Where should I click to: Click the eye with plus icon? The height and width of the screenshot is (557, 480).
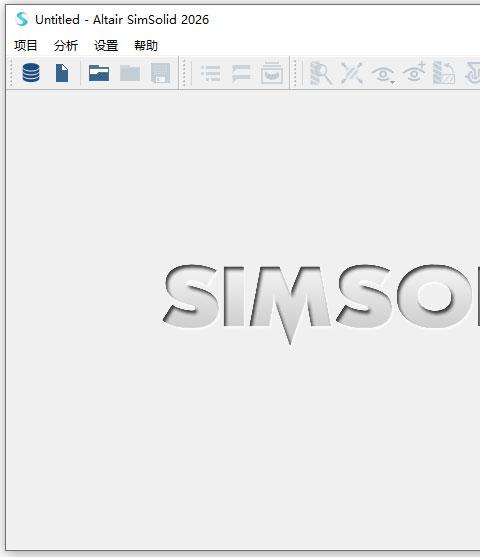(414, 72)
